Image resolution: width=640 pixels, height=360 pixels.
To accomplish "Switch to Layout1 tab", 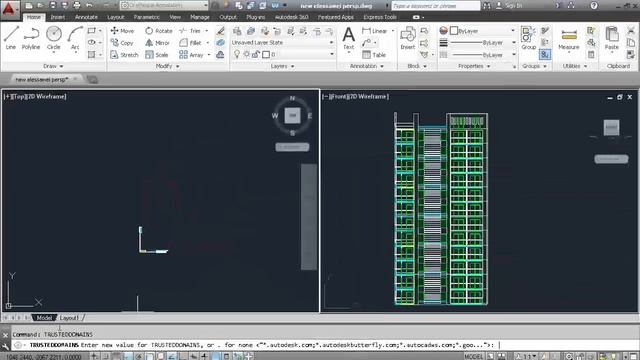I will pos(69,318).
